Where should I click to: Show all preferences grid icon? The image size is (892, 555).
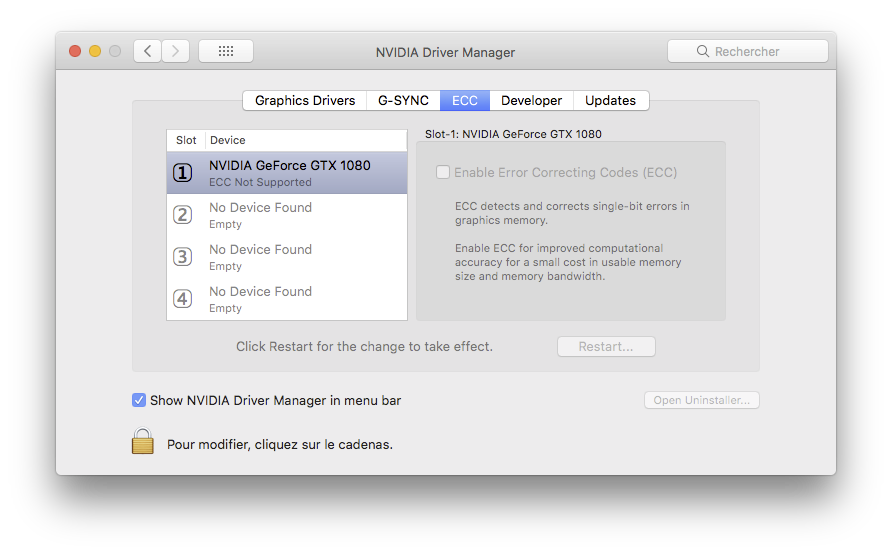pos(226,51)
